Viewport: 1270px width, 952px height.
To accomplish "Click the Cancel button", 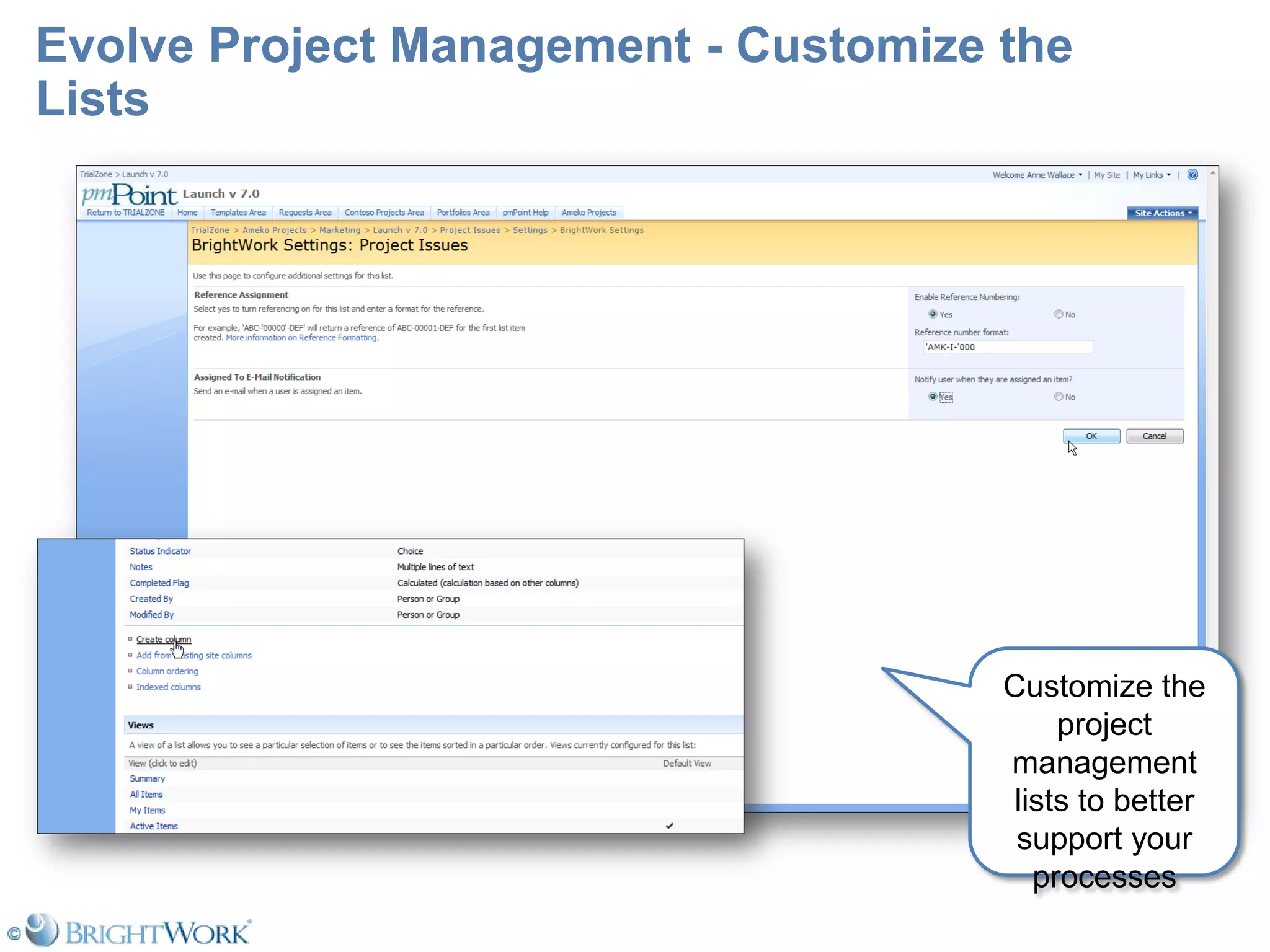I will click(1155, 436).
